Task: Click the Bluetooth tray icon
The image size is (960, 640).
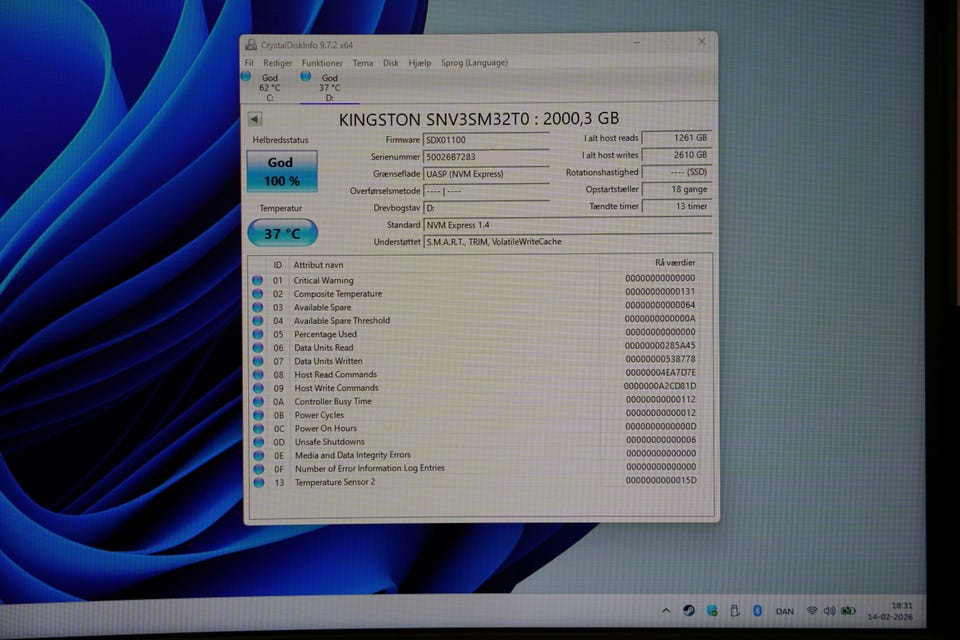Action: tap(757, 610)
